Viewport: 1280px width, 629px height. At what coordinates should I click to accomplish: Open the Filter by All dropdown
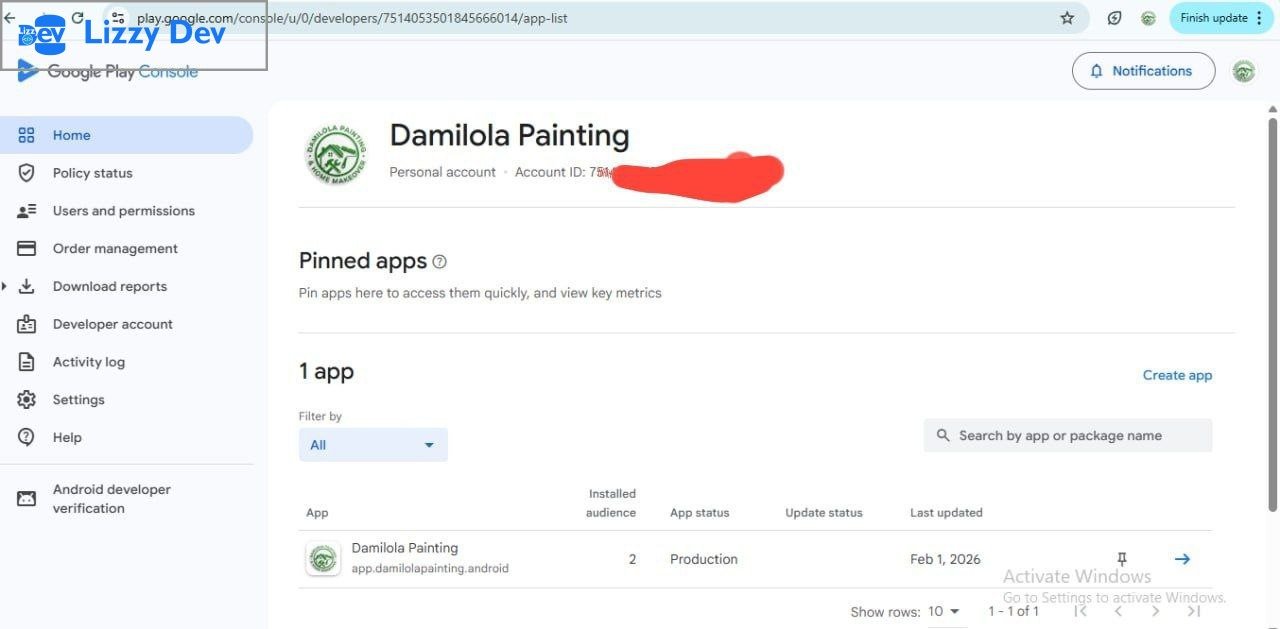pyautogui.click(x=373, y=445)
